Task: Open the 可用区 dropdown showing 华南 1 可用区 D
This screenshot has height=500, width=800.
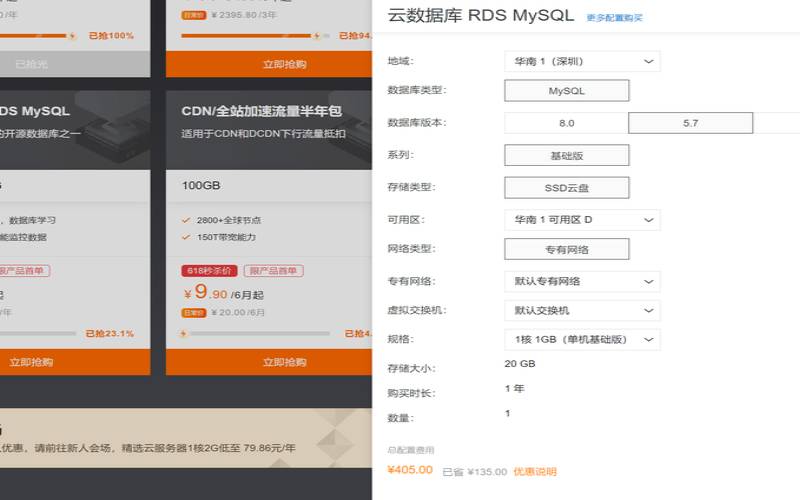Action: (x=582, y=220)
